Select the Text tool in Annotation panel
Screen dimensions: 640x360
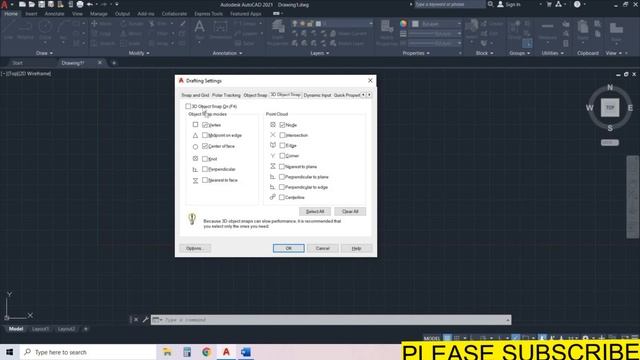[199, 30]
